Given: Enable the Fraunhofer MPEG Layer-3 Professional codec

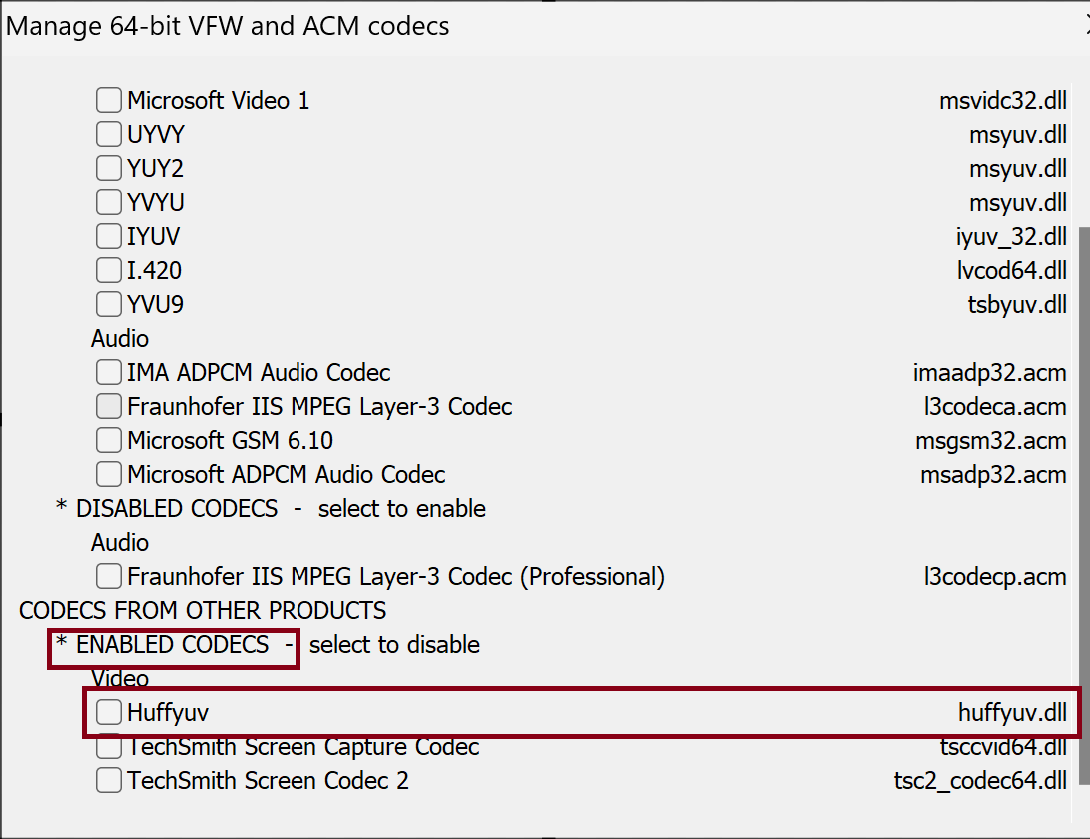Looking at the screenshot, I should [109, 576].
